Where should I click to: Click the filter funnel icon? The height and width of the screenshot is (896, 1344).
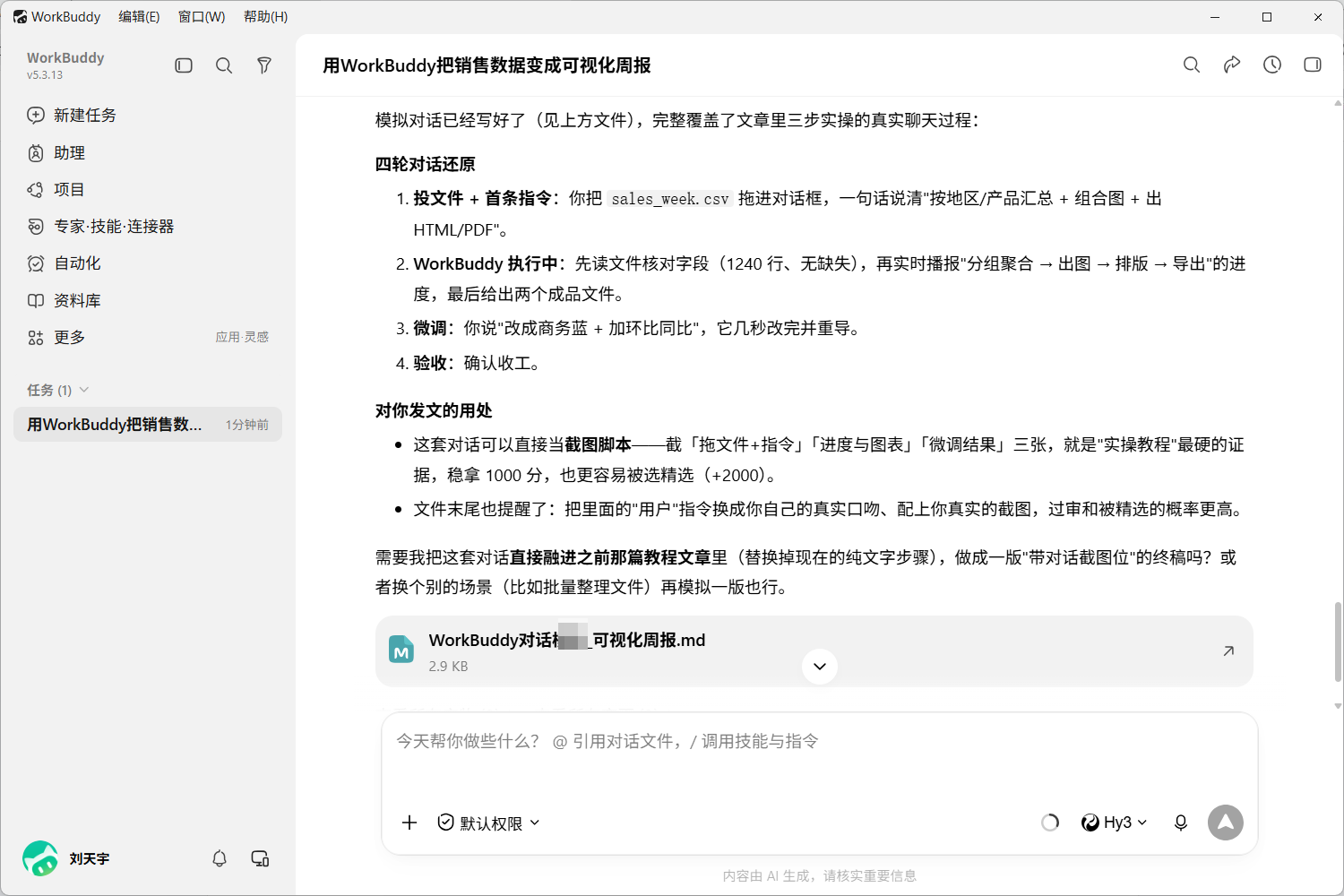(264, 65)
